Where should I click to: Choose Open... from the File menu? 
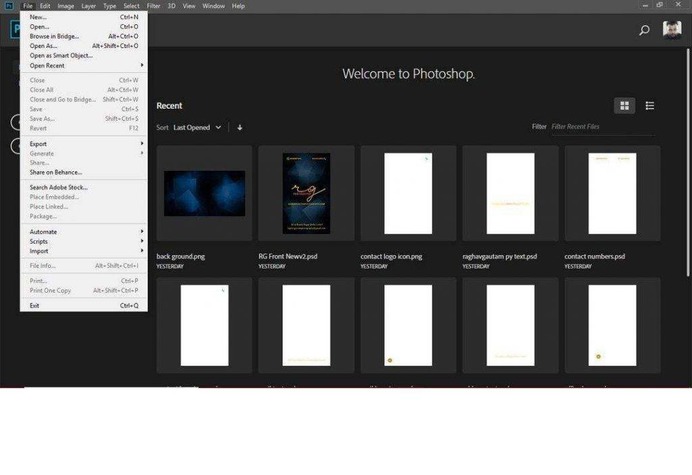click(84, 26)
